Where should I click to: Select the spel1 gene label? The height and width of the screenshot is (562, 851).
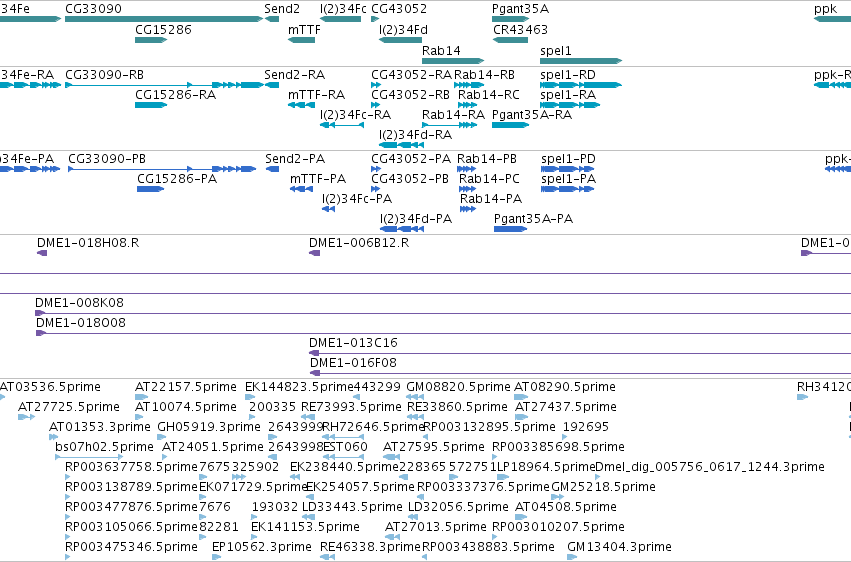tap(556, 50)
